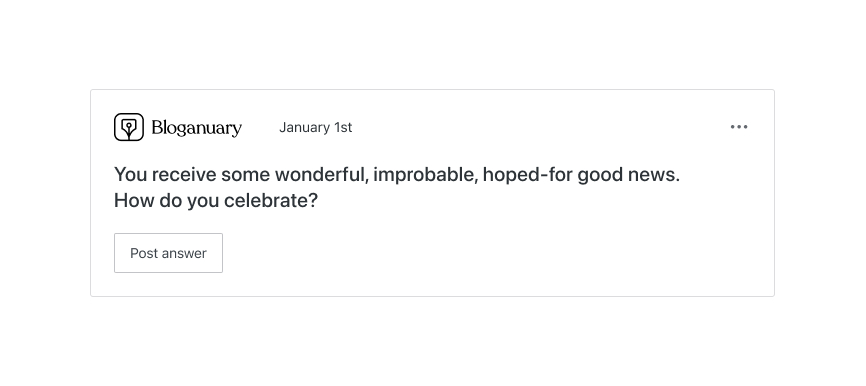Viewport: 866px width, 386px height.
Task: Open the card's overflow menu dots
Action: pyautogui.click(x=739, y=127)
